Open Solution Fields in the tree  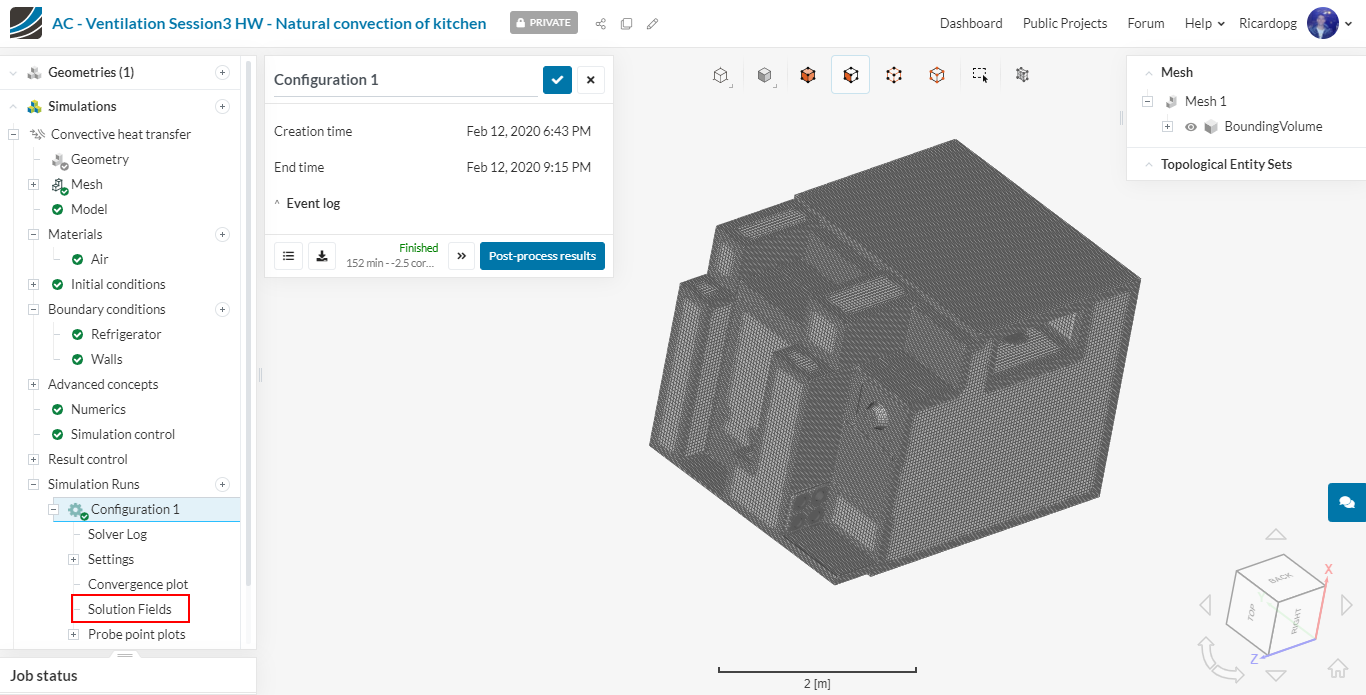(130, 609)
